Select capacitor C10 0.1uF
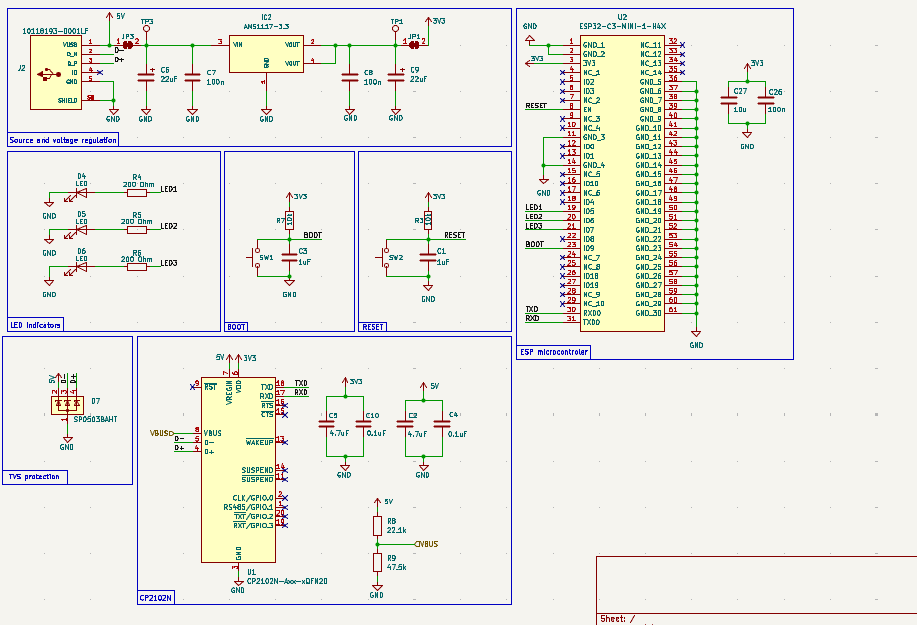Image resolution: width=917 pixels, height=625 pixels. 363,424
